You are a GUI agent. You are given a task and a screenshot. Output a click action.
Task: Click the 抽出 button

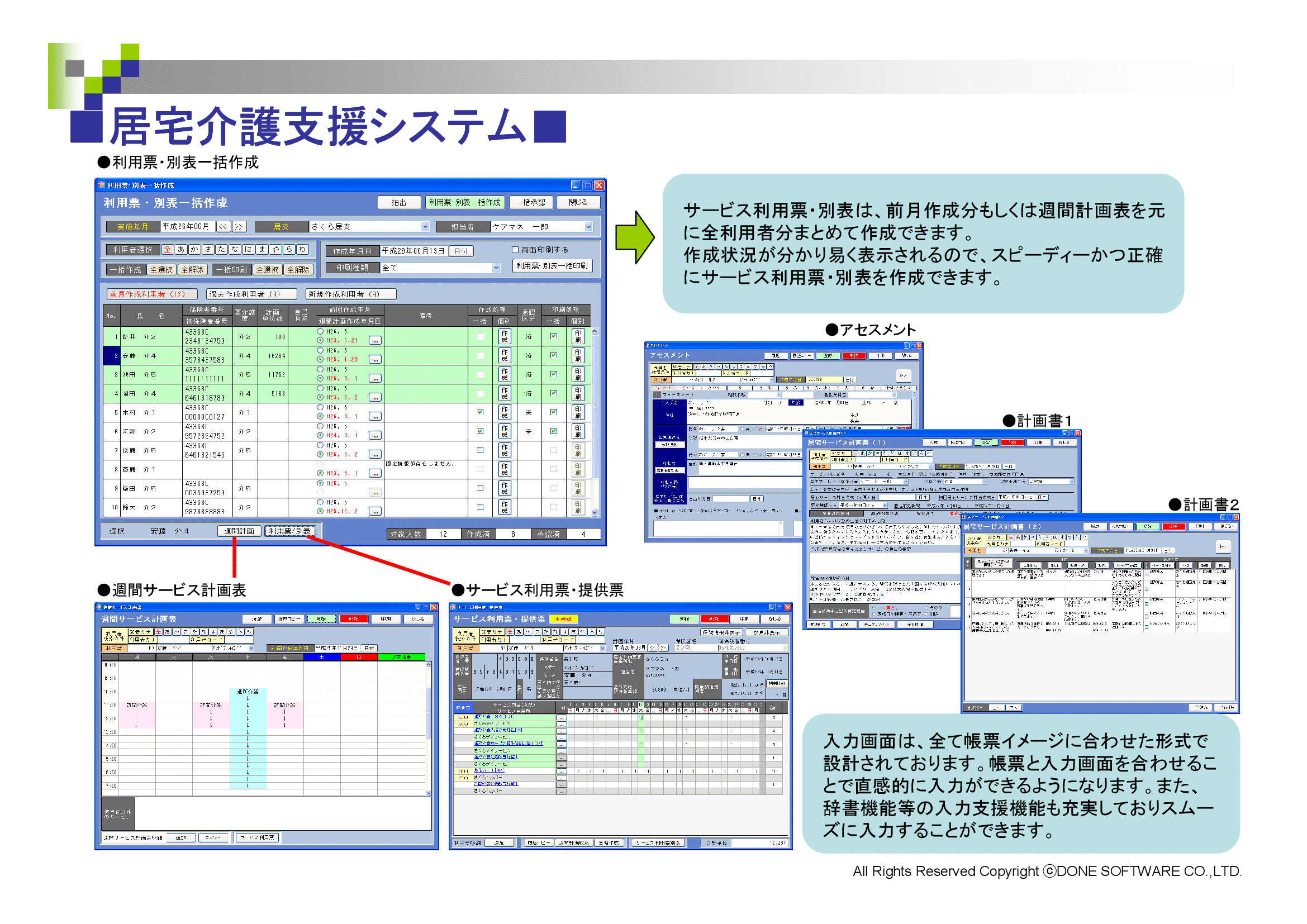pyautogui.click(x=399, y=203)
